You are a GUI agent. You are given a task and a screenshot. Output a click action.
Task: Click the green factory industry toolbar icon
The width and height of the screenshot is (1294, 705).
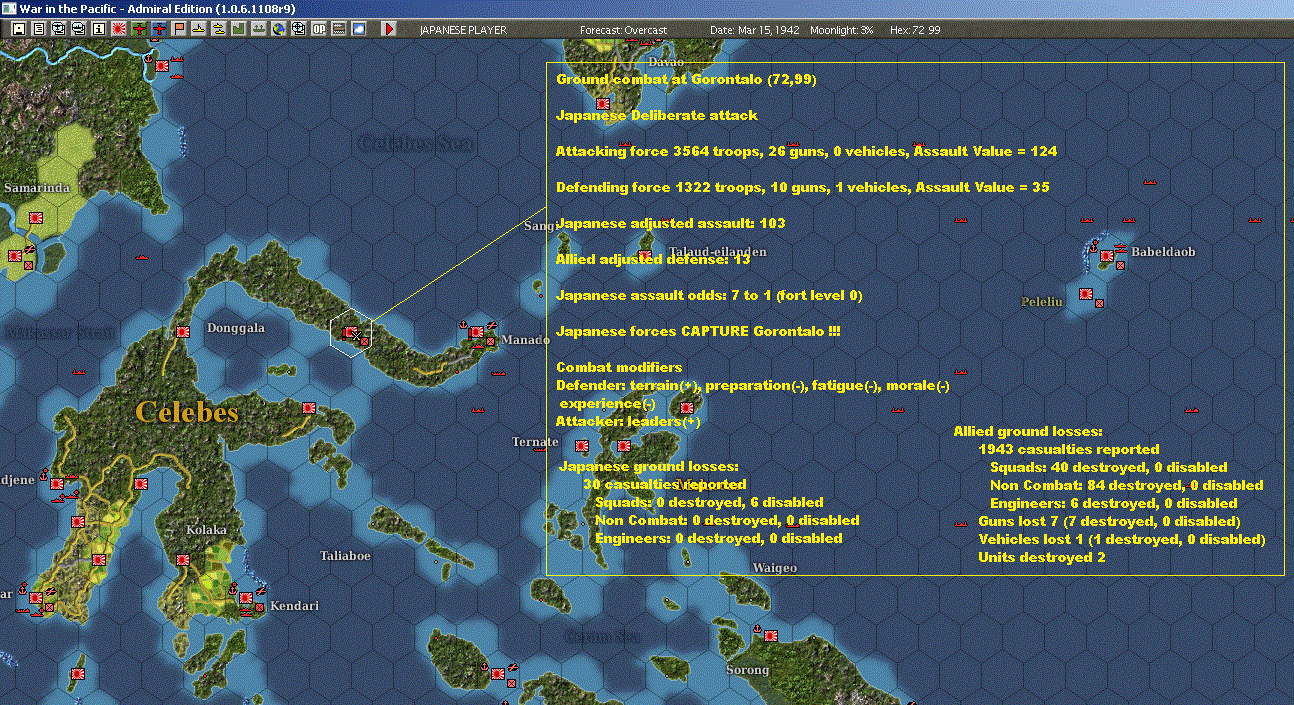point(238,29)
